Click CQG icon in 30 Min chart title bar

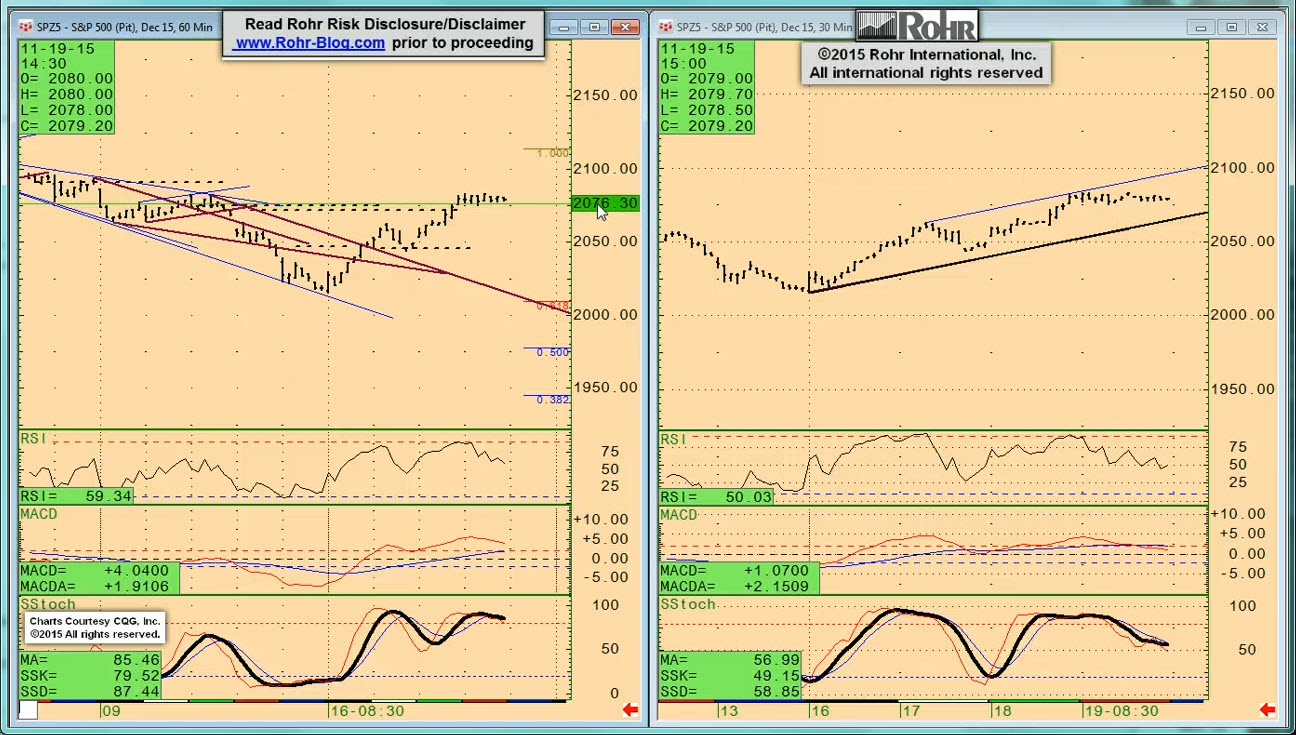665,27
